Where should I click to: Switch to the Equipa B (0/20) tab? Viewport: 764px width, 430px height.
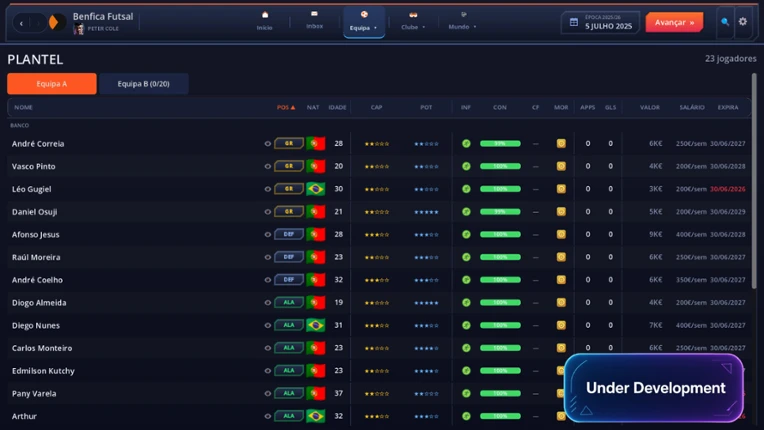click(x=143, y=84)
